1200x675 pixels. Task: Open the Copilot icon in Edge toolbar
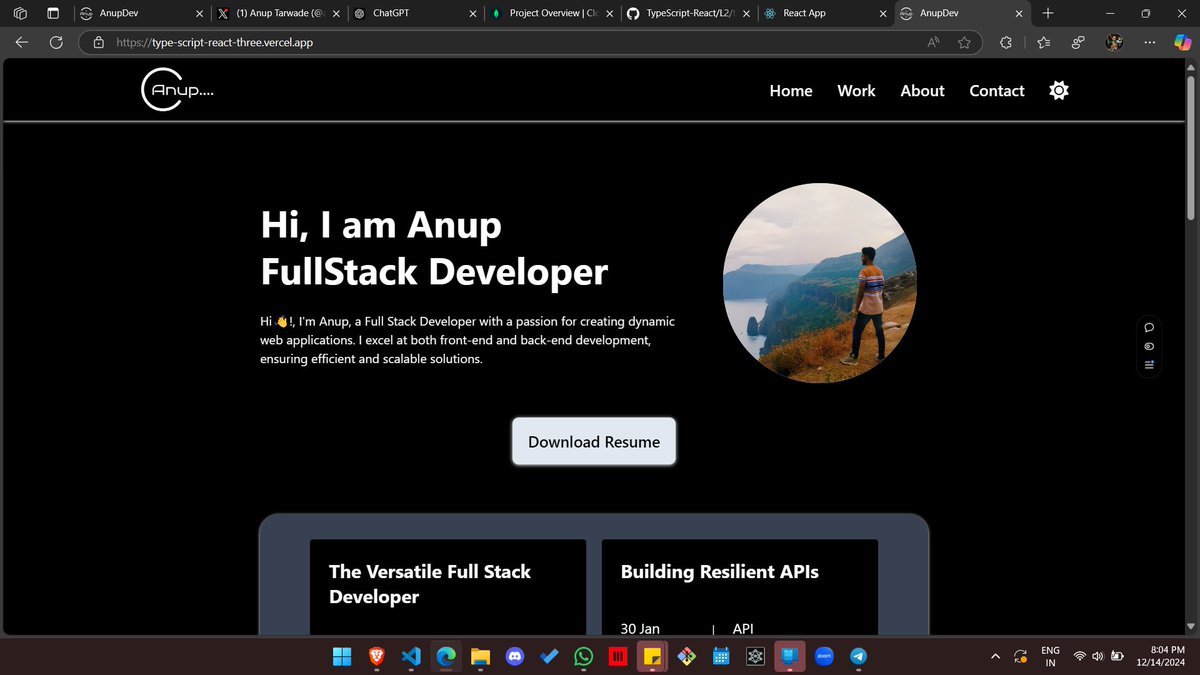[1182, 43]
